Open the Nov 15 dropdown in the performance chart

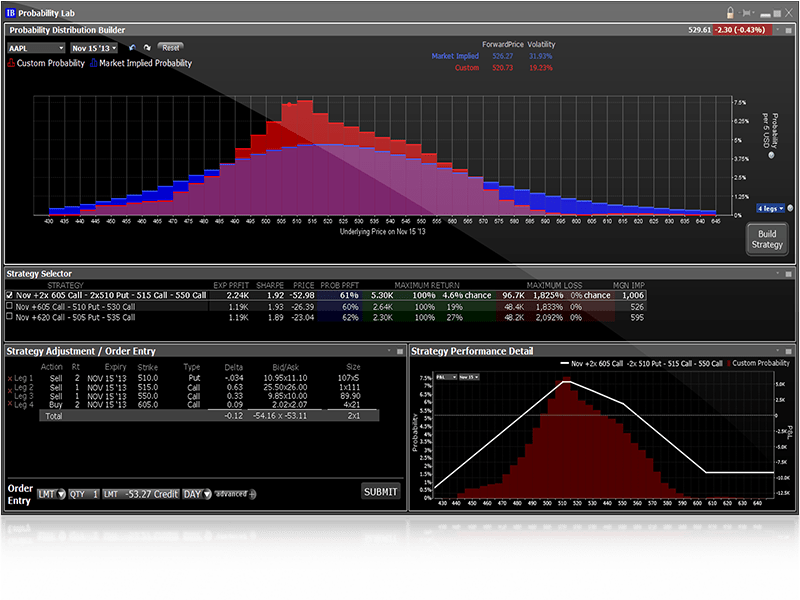click(469, 377)
